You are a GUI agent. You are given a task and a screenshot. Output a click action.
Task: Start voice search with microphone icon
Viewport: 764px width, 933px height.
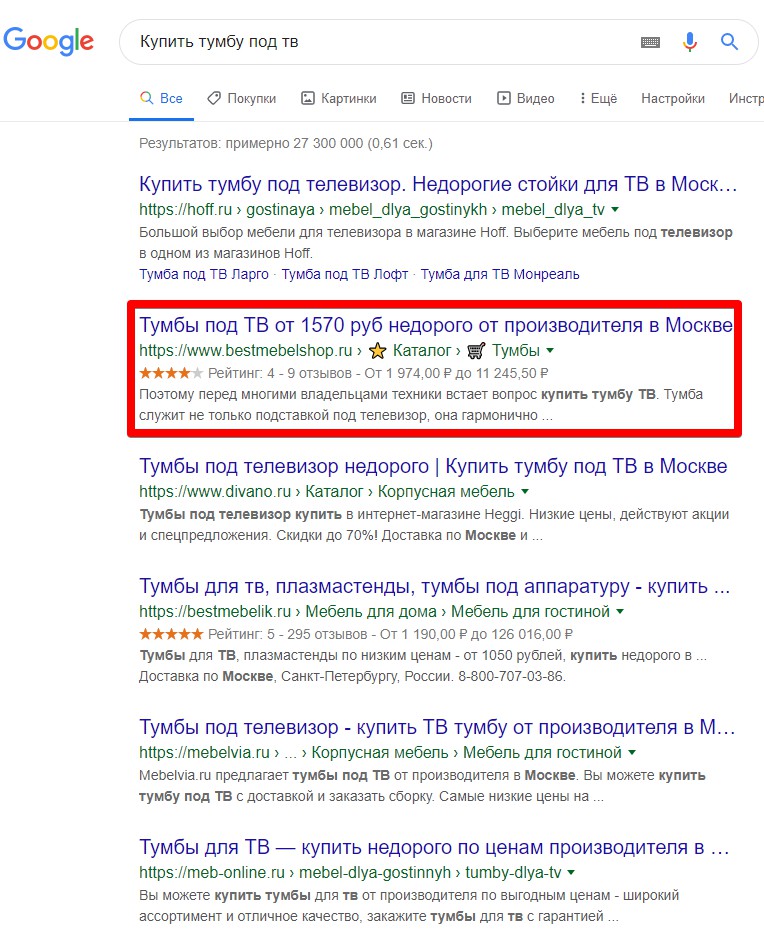(x=690, y=42)
